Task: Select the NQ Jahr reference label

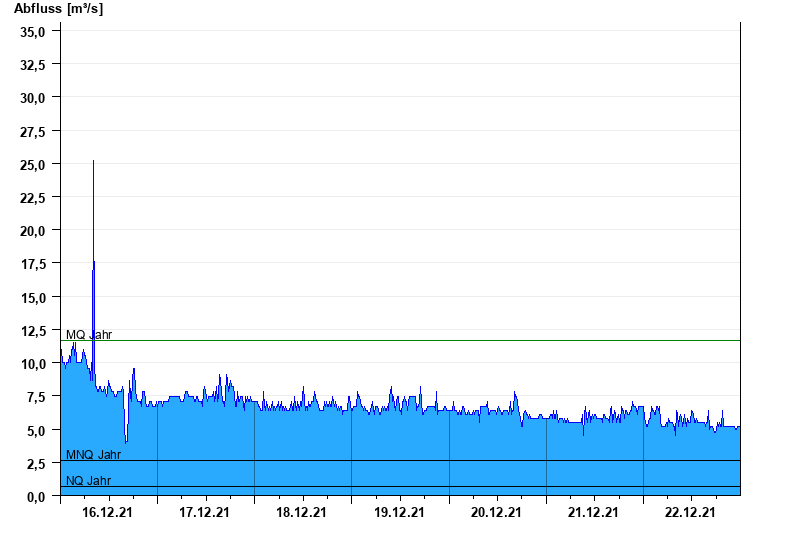Action: click(88, 481)
